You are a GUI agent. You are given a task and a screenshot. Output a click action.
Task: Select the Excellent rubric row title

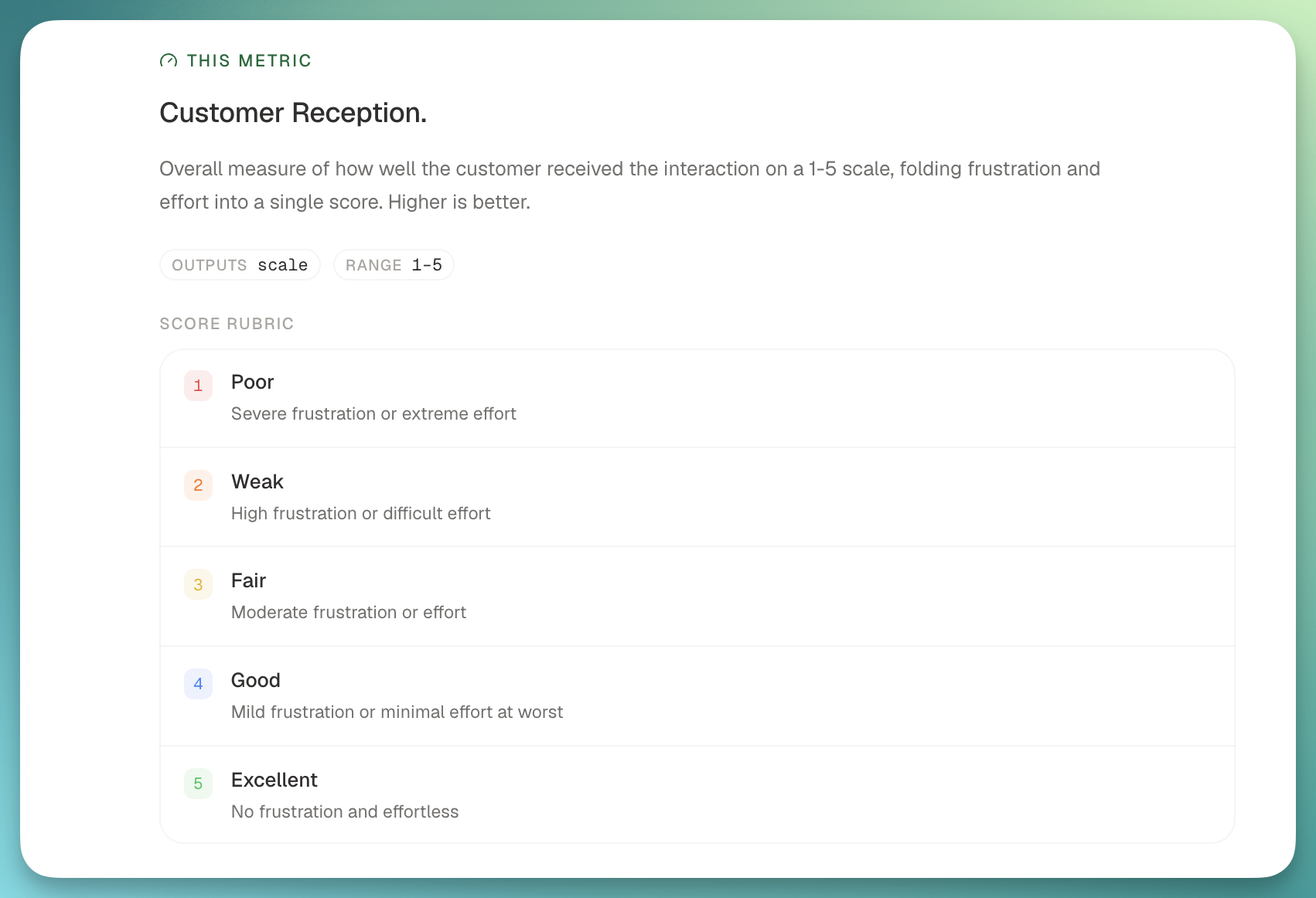(274, 780)
